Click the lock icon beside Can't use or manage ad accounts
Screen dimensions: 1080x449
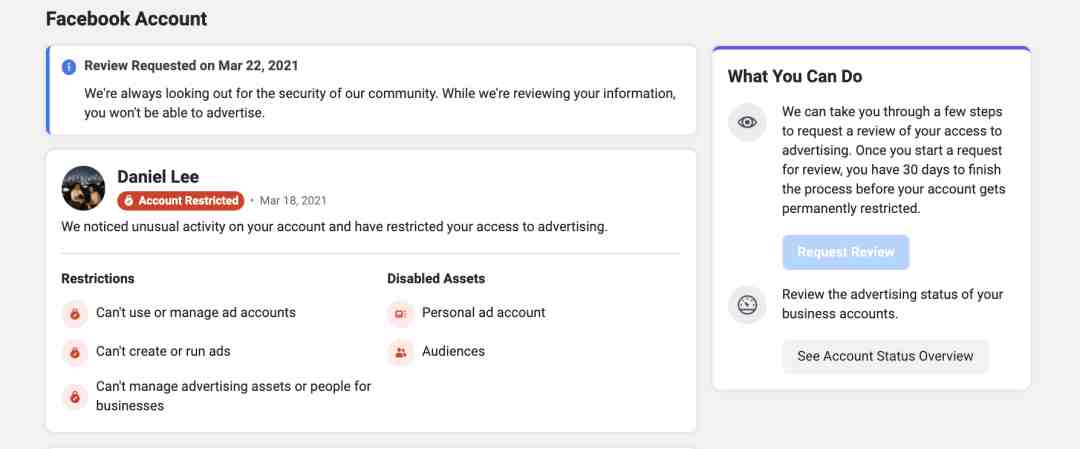74,314
